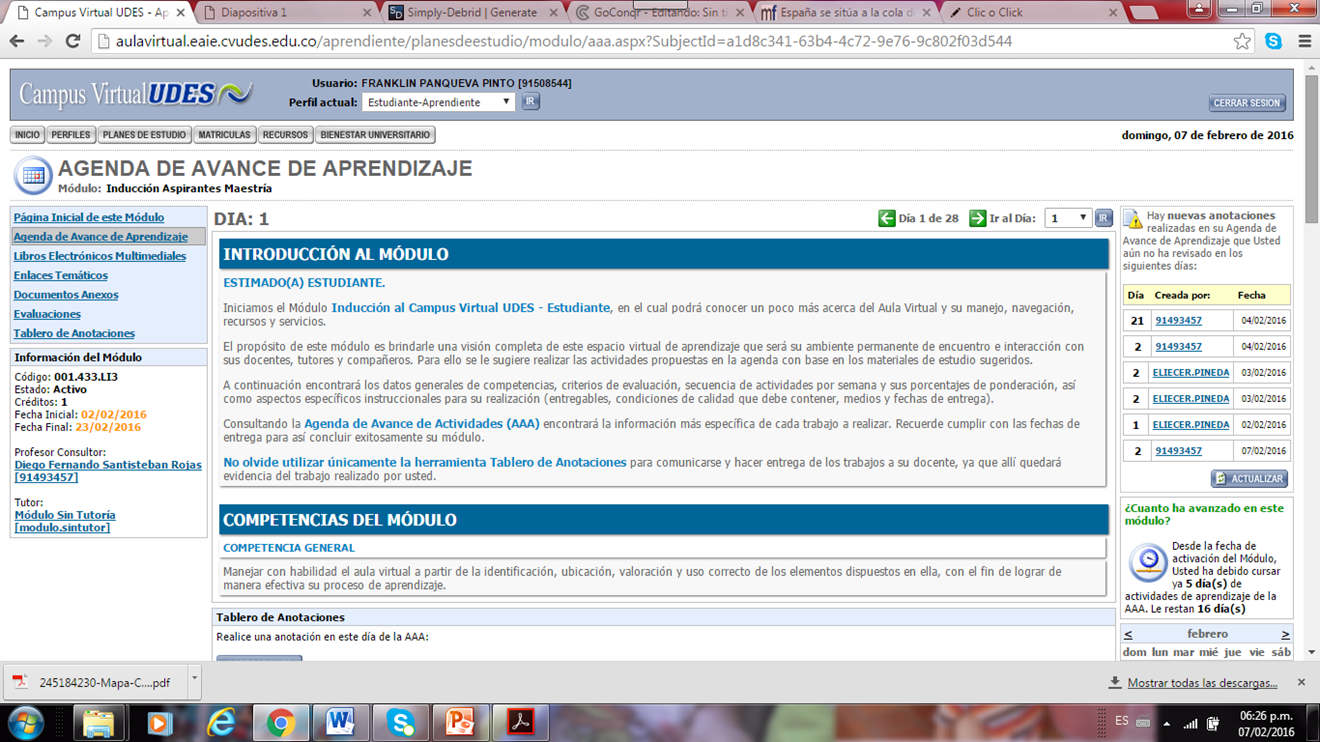Open professor Diego Fernando Santisteban Rojas link
1320x742 pixels.
[x=108, y=471]
